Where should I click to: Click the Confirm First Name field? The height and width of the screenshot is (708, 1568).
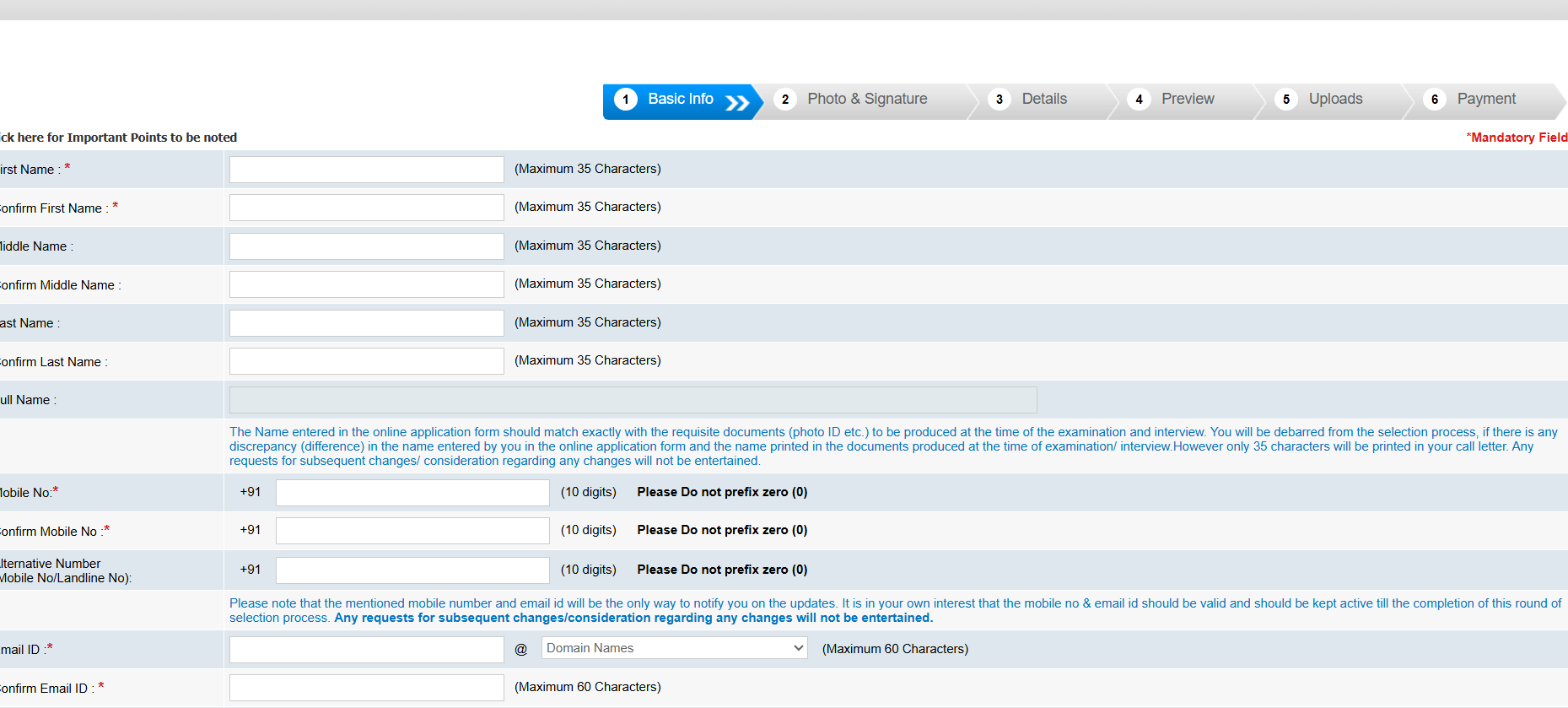pyautogui.click(x=367, y=208)
